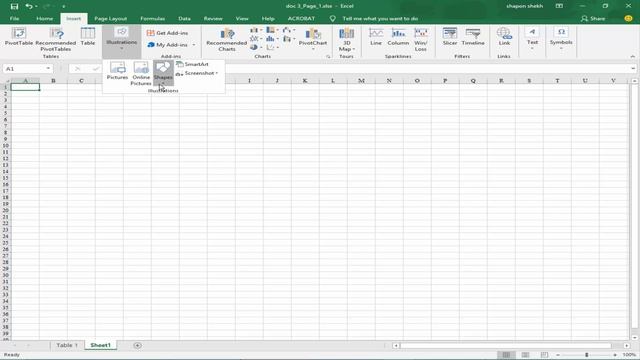Image resolution: width=640 pixels, height=360 pixels.
Task: Insert a Line sparkline
Action: tap(376, 36)
